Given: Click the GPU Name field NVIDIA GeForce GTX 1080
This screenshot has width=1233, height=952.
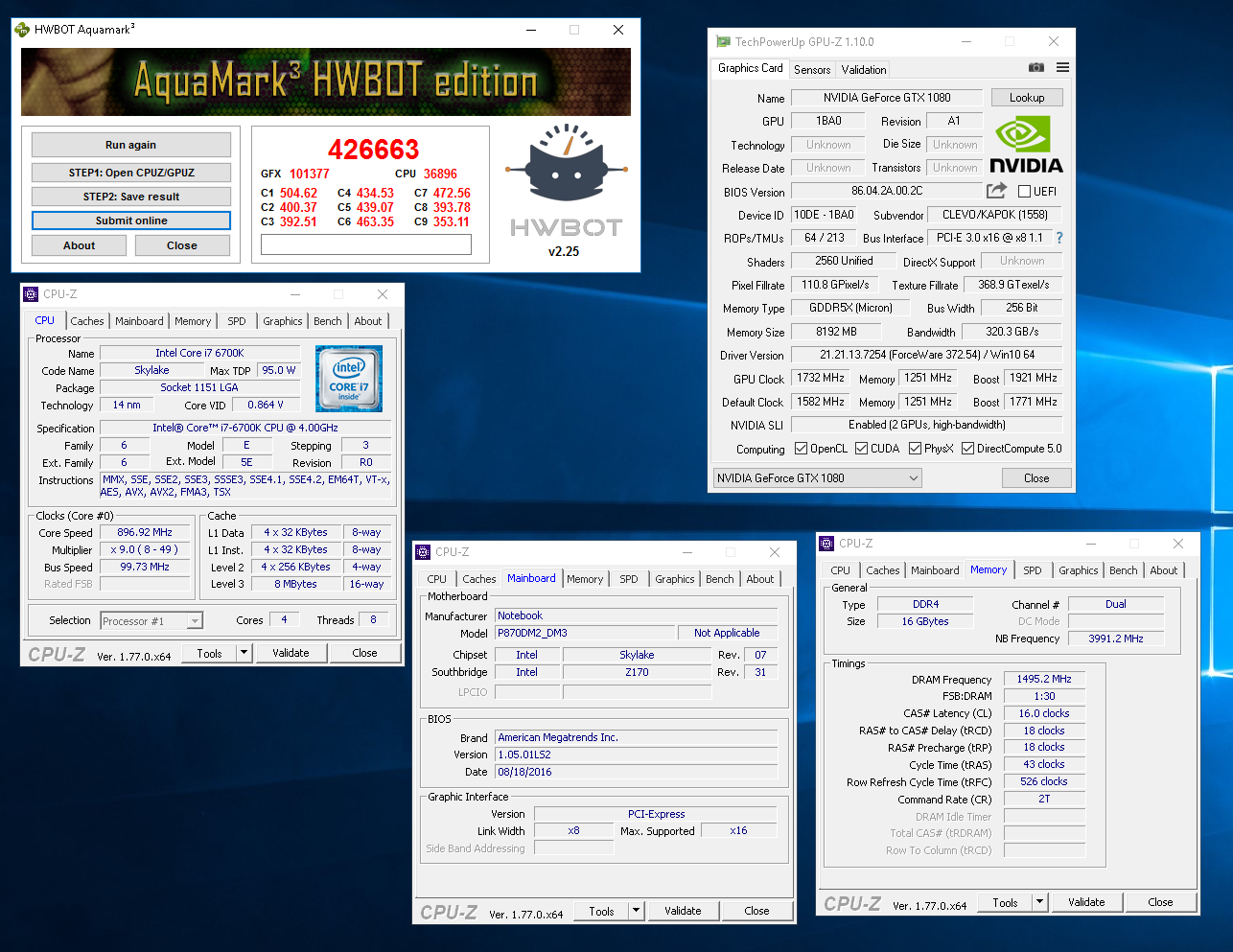Looking at the screenshot, I should (887, 98).
